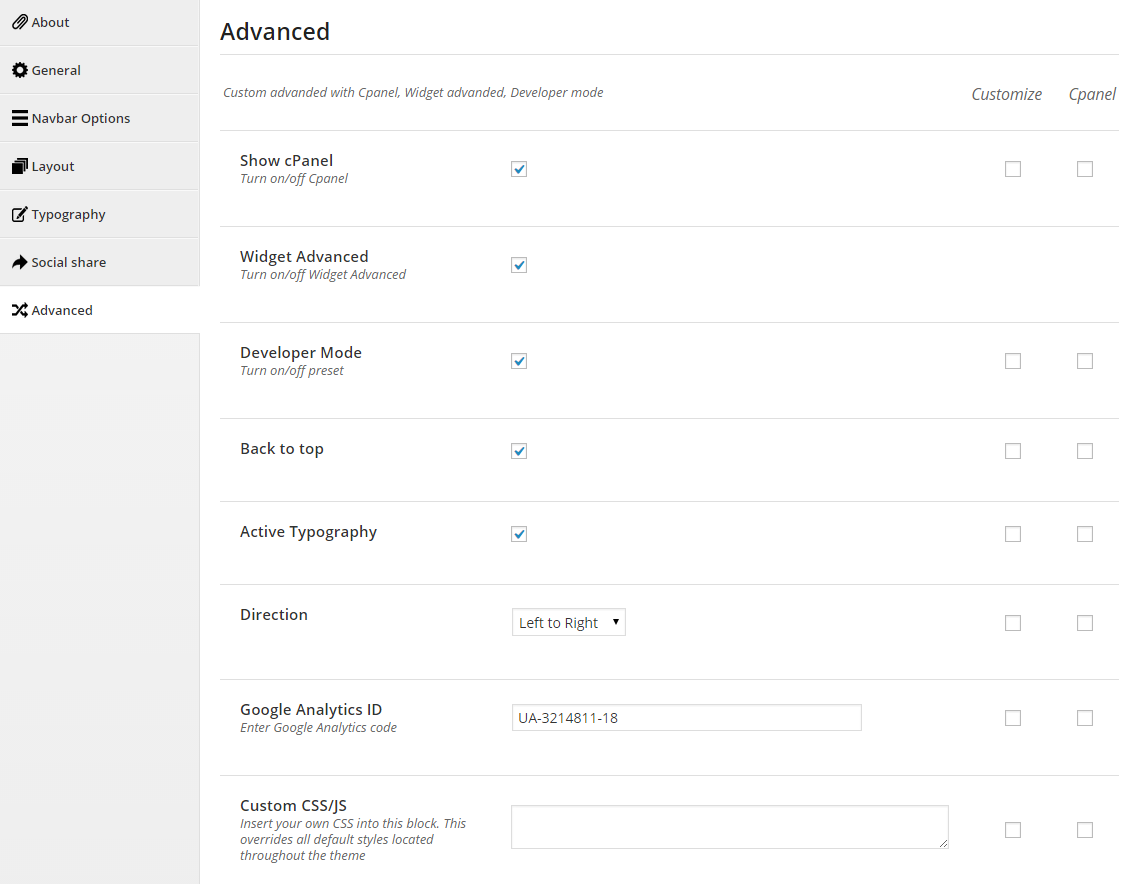Turn off Developer Mode checkbox
The width and height of the screenshot is (1130, 884).
pyautogui.click(x=519, y=361)
